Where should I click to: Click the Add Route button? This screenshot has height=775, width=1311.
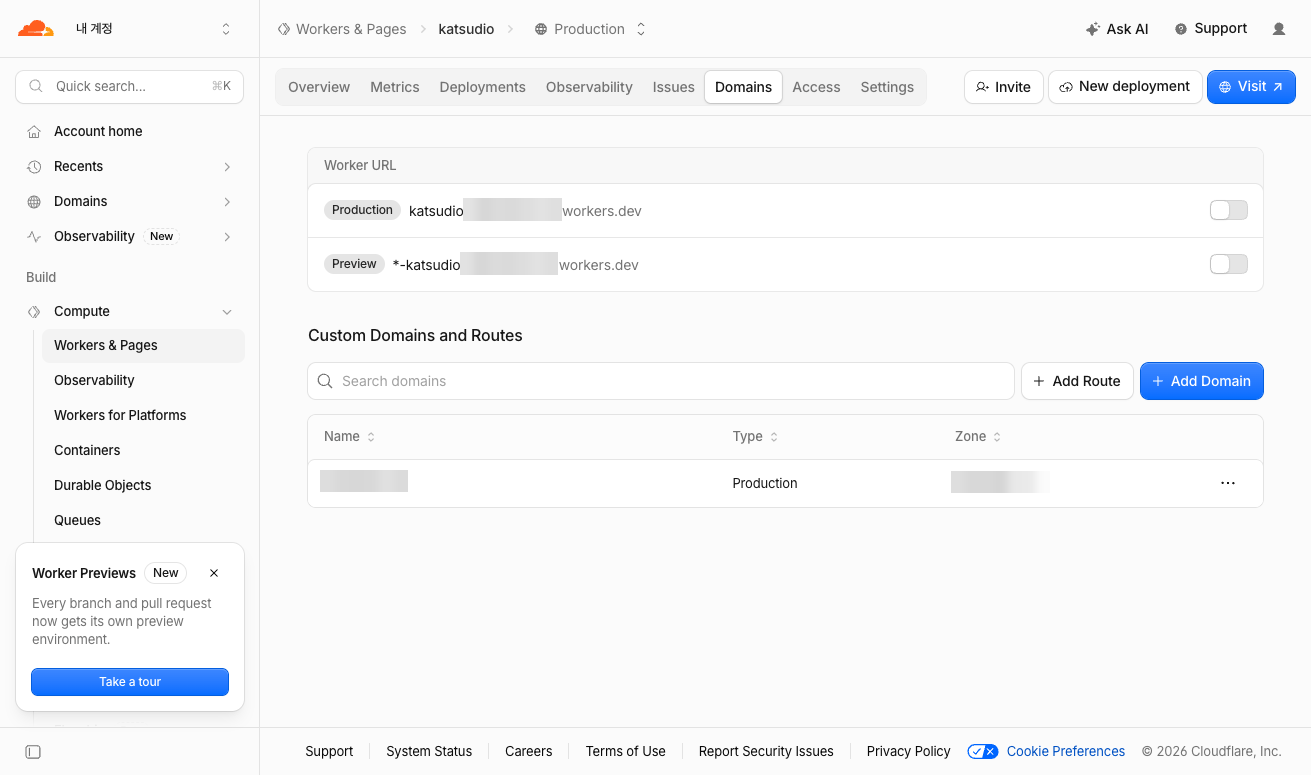tap(1077, 381)
